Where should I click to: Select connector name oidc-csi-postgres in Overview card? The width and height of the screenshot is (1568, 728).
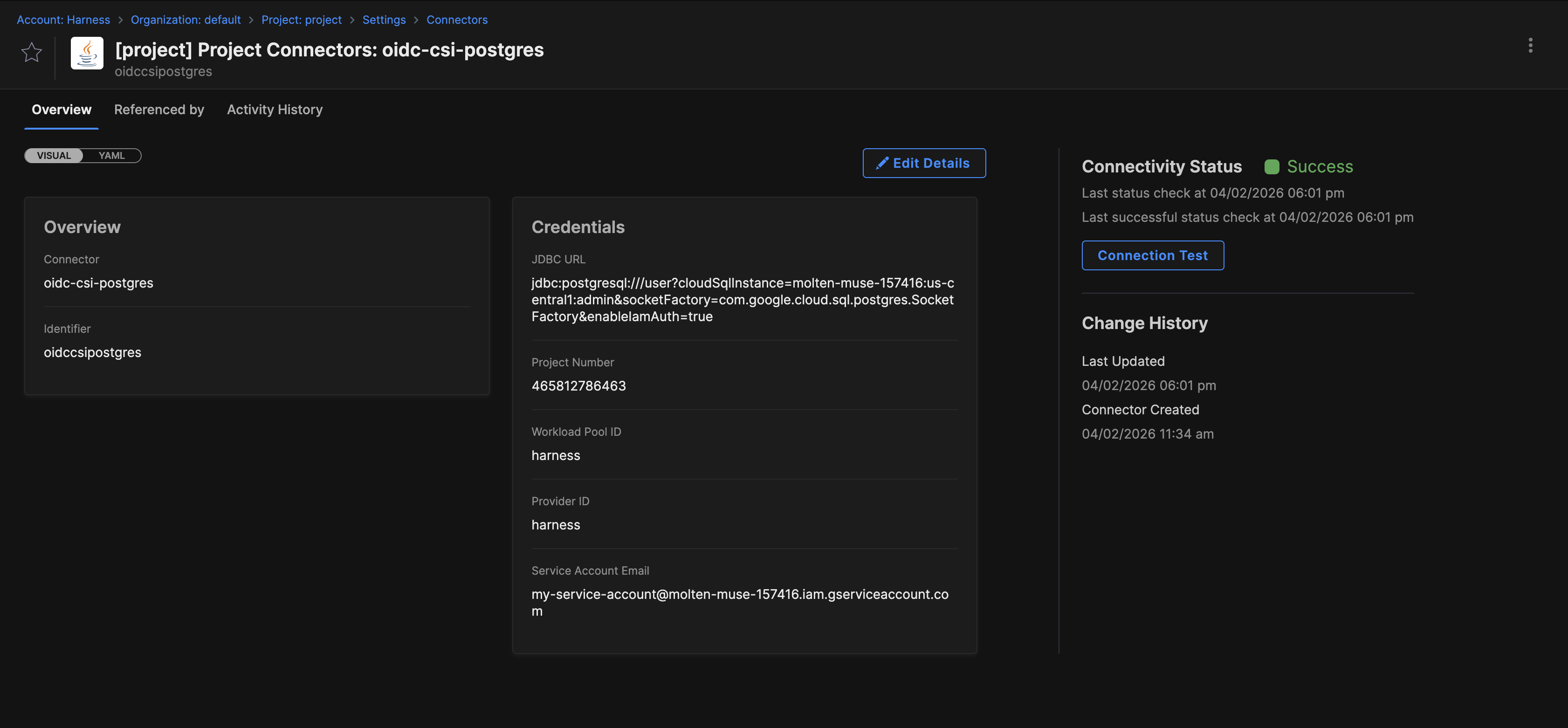[99, 283]
